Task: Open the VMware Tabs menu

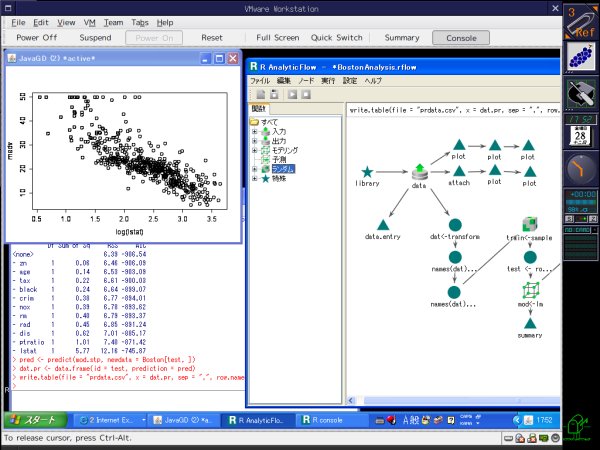Action: click(140, 23)
